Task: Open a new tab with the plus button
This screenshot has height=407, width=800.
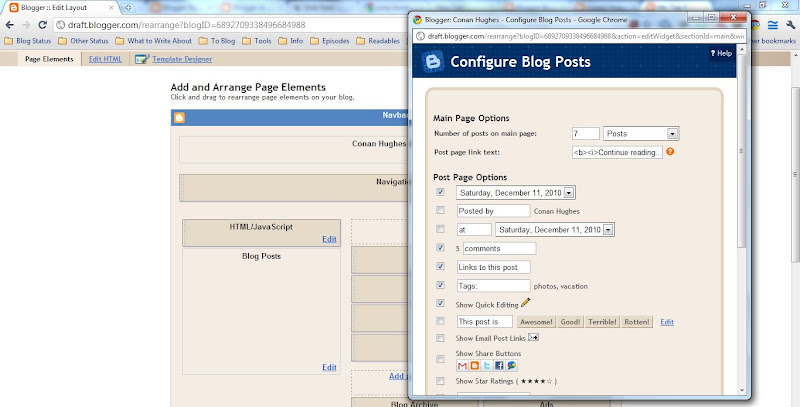Action: 128,8
